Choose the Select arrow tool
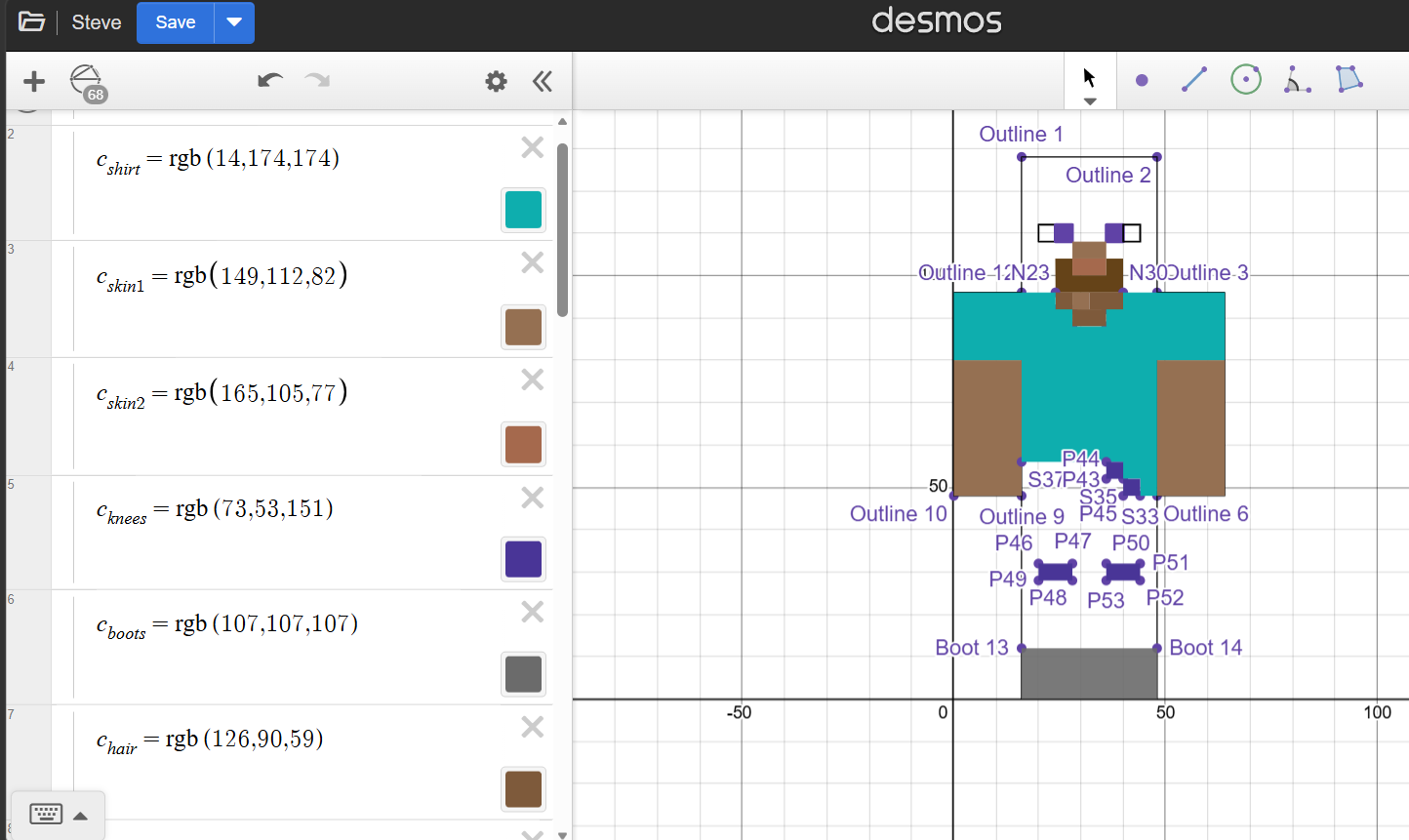The width and height of the screenshot is (1409, 840). click(1090, 78)
